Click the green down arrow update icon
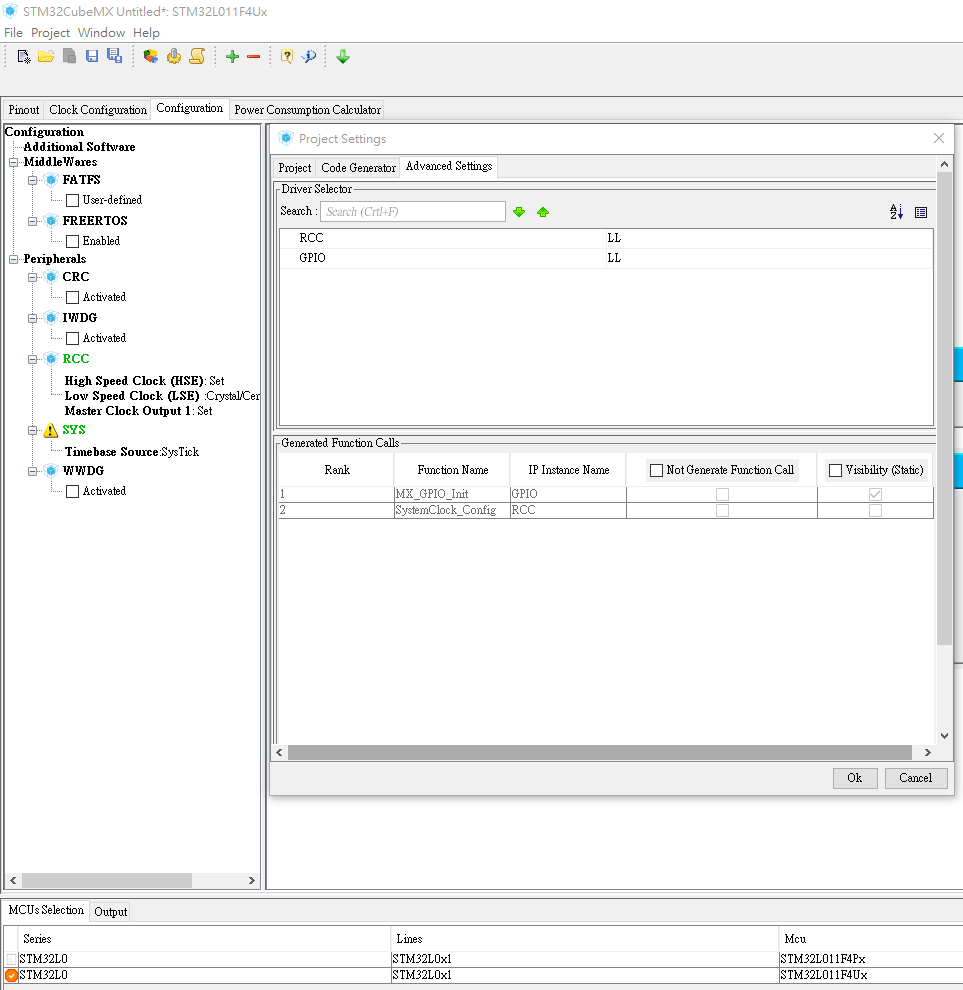The height and width of the screenshot is (990, 963). point(343,57)
